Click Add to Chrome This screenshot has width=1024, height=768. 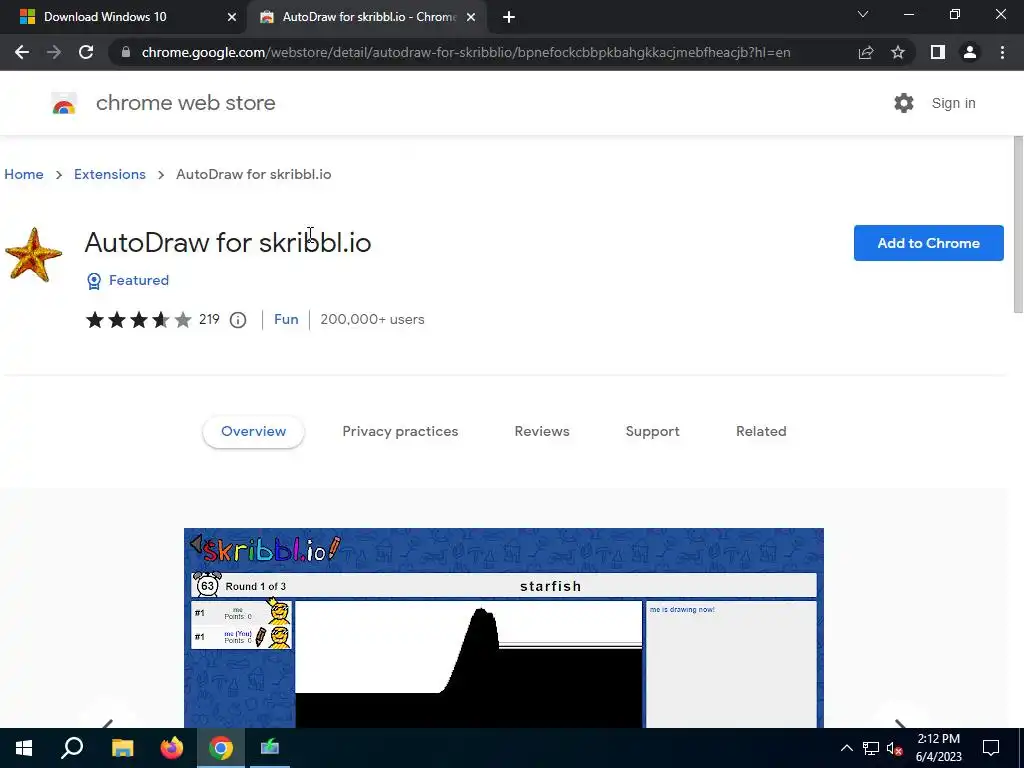tap(928, 243)
